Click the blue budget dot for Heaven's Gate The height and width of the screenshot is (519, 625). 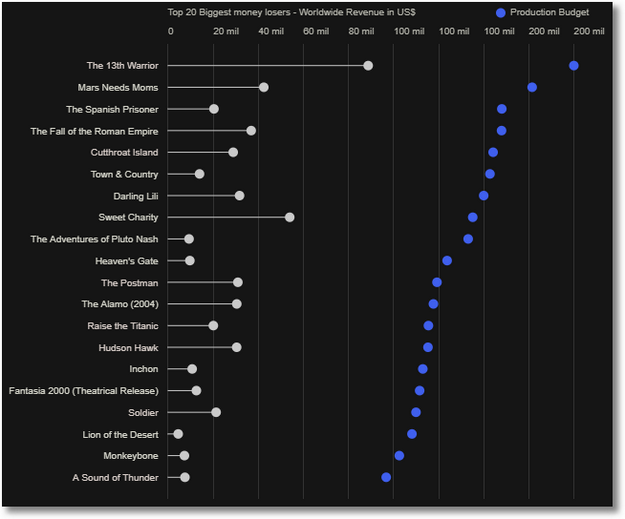447,261
